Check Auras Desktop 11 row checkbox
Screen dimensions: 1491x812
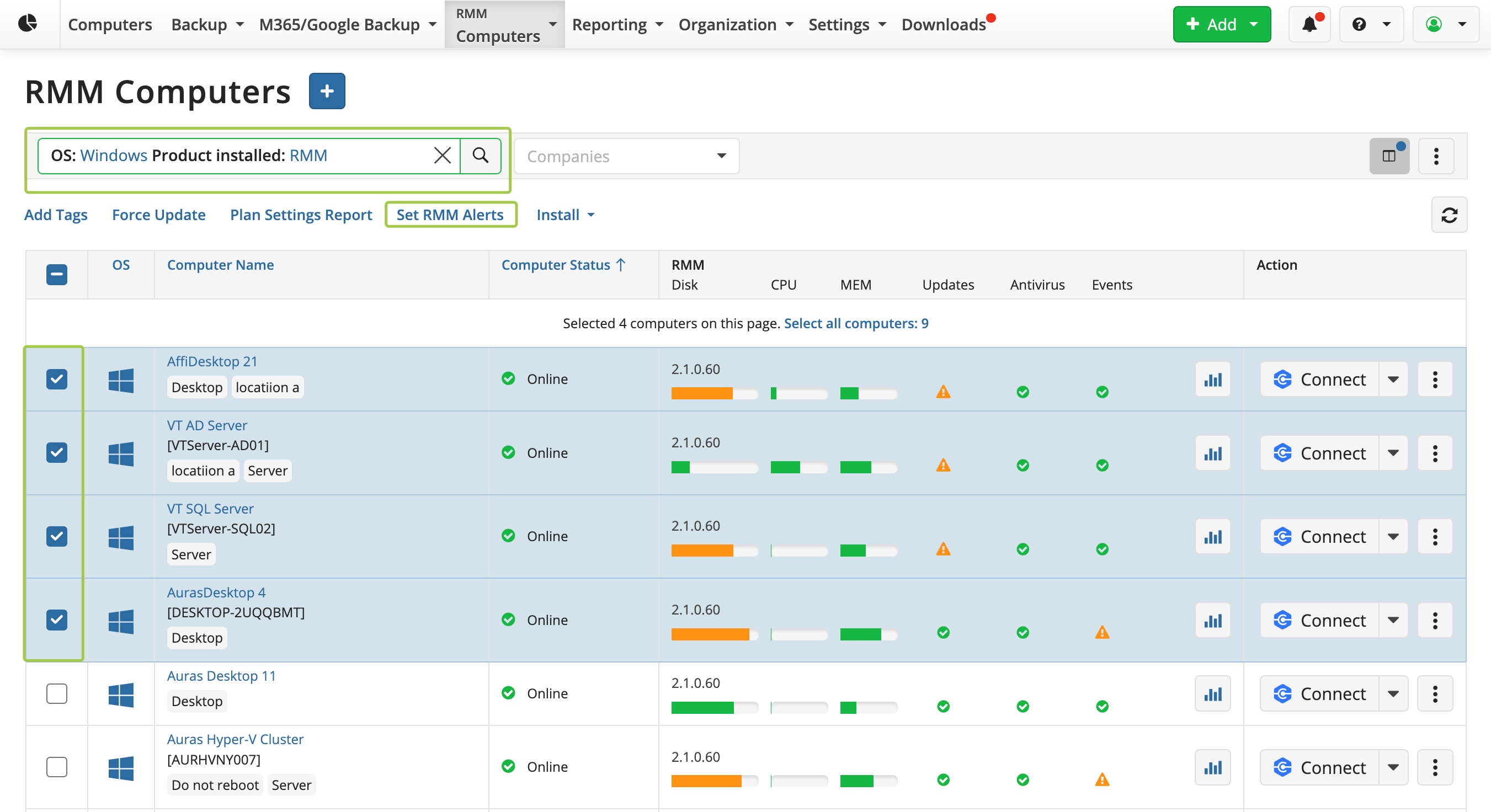point(57,693)
